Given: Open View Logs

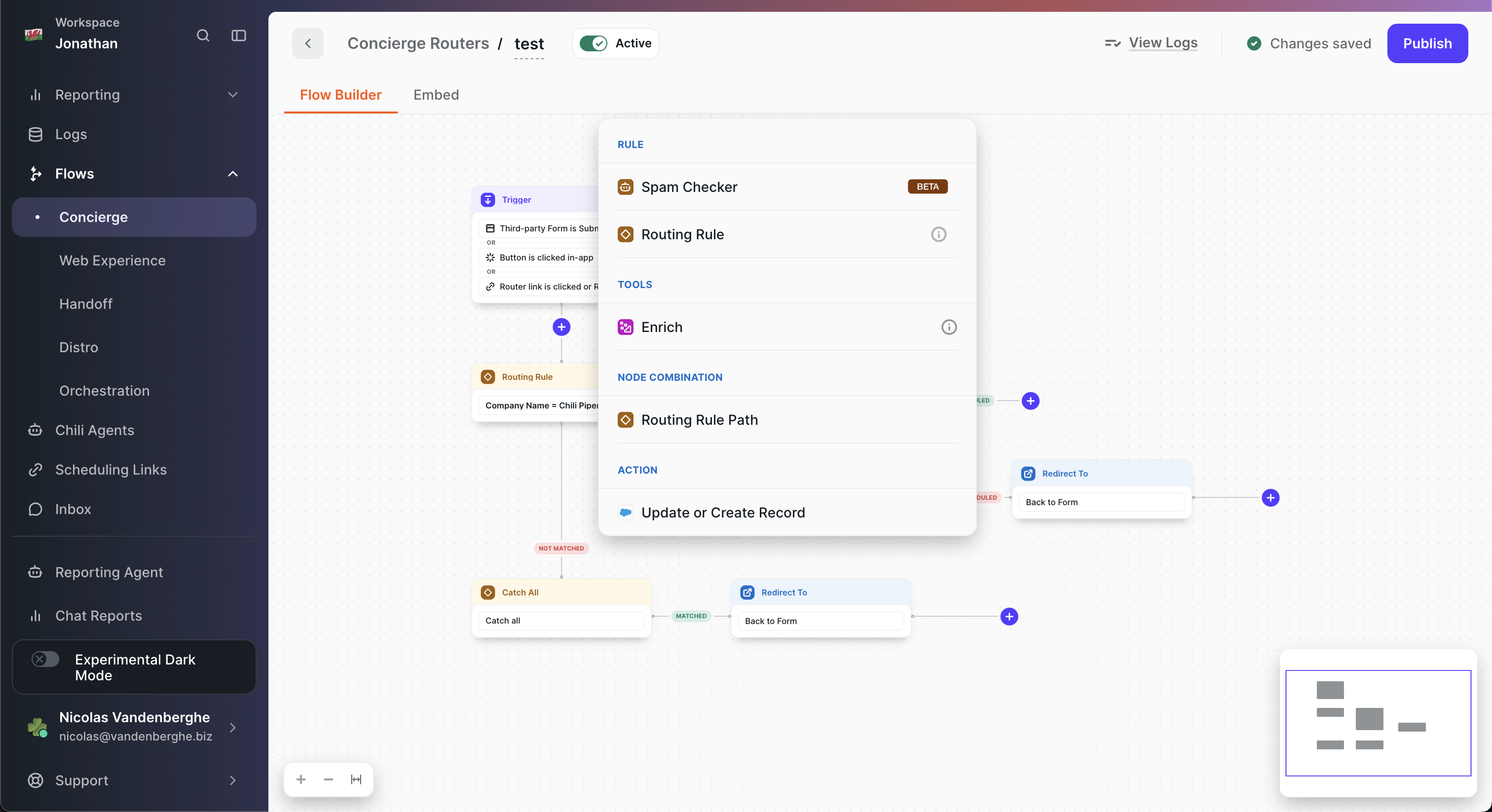Looking at the screenshot, I should (1163, 42).
